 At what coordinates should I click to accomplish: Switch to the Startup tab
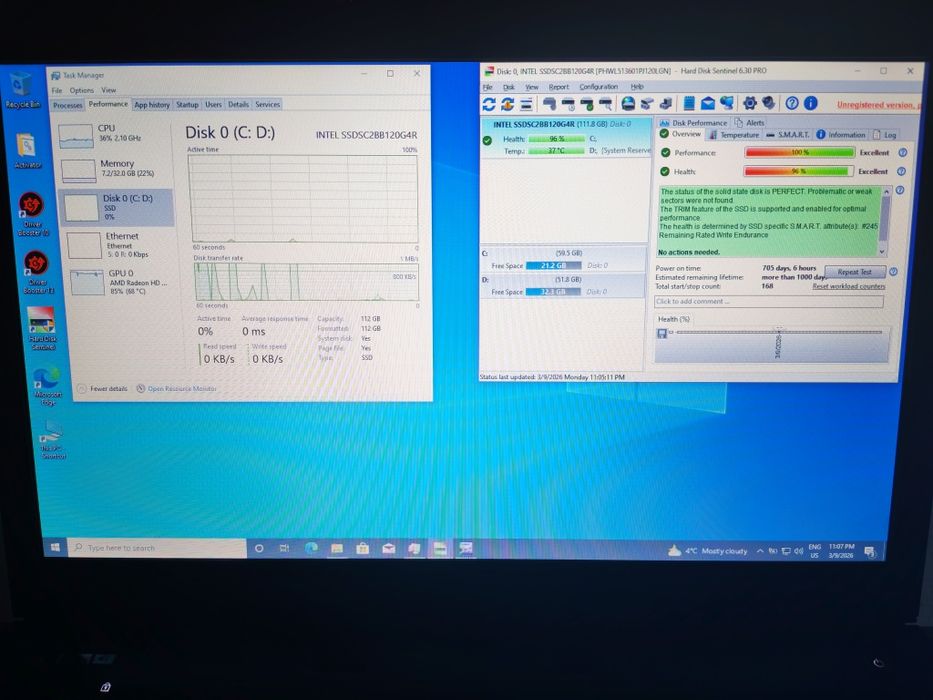[187, 105]
